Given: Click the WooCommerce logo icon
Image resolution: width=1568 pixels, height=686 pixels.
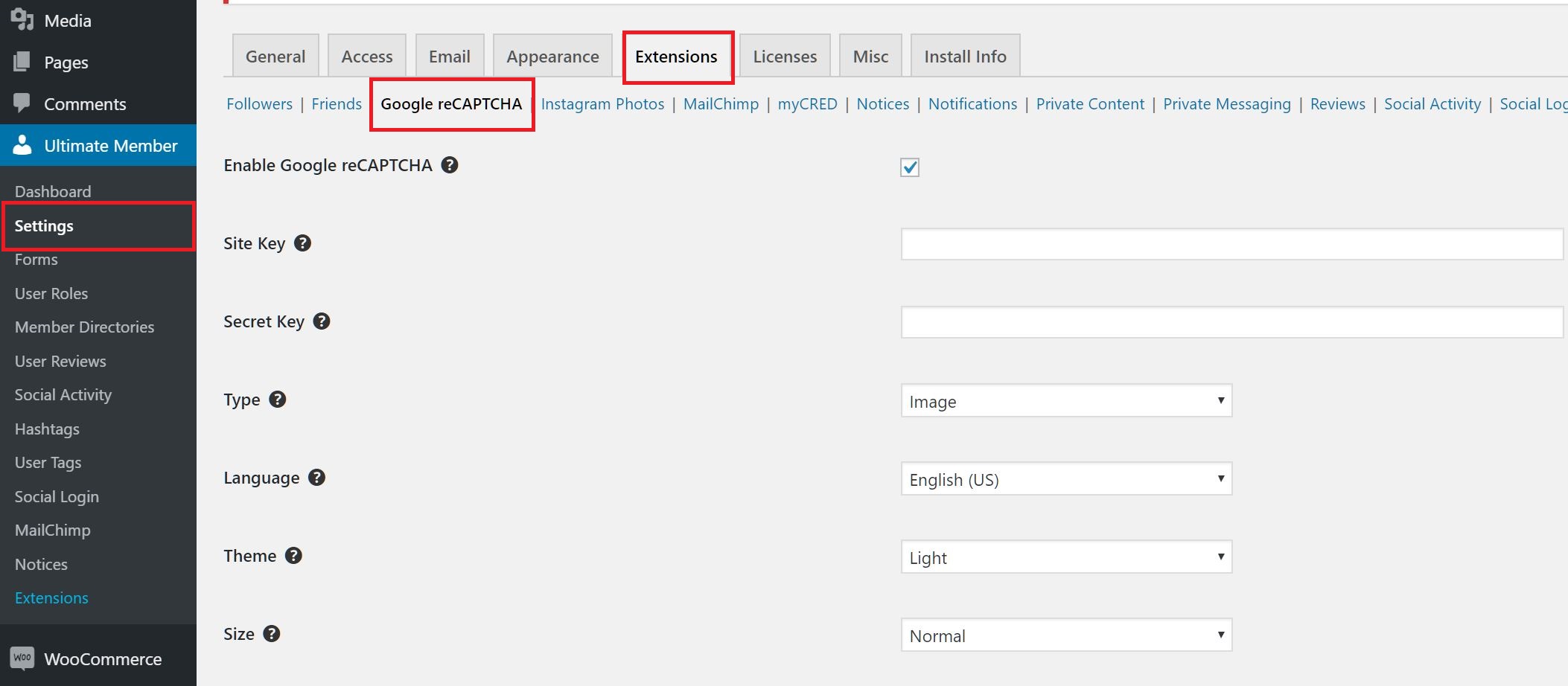Looking at the screenshot, I should click(22, 658).
